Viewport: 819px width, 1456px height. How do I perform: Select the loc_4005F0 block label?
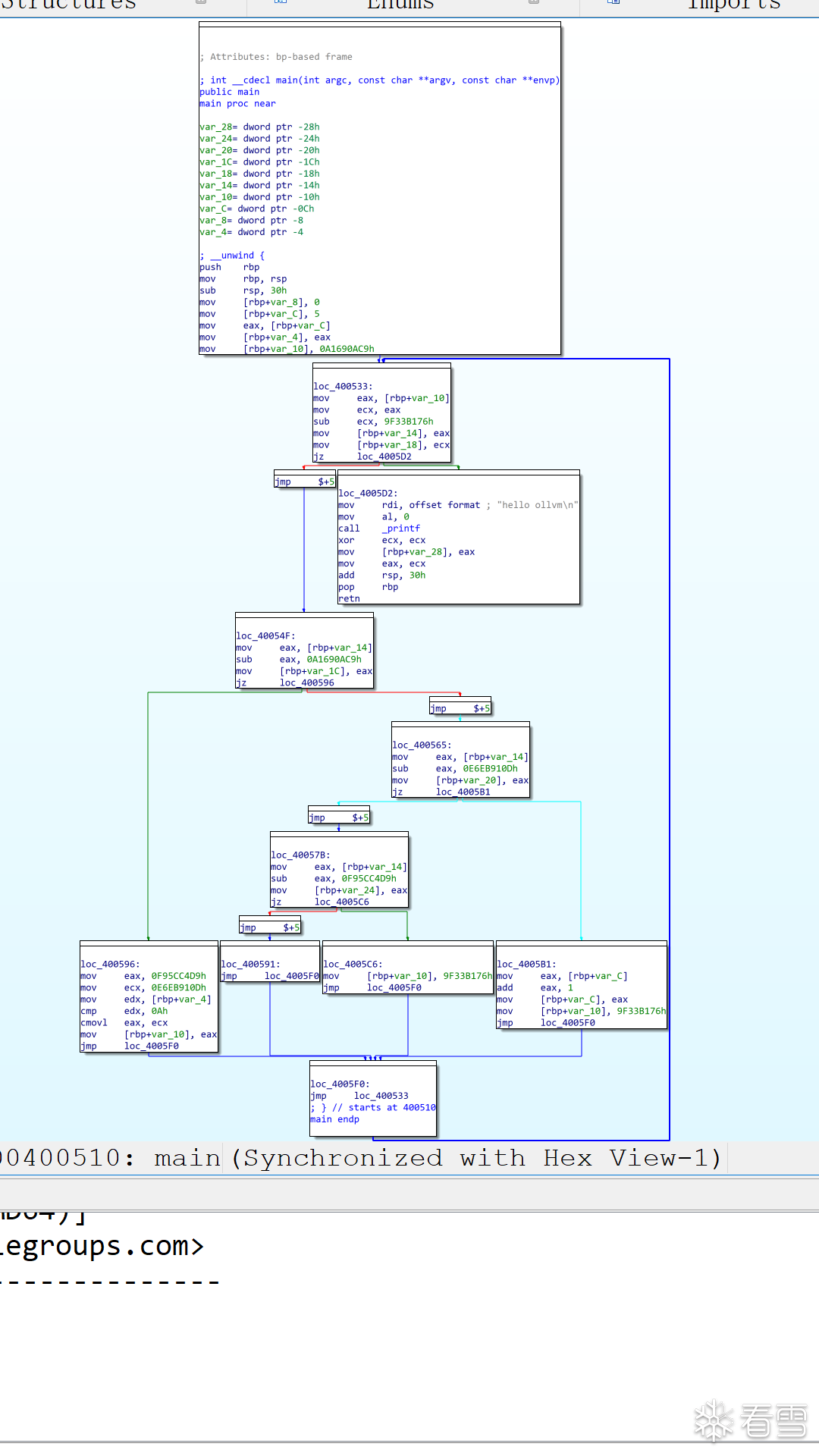click(340, 1084)
